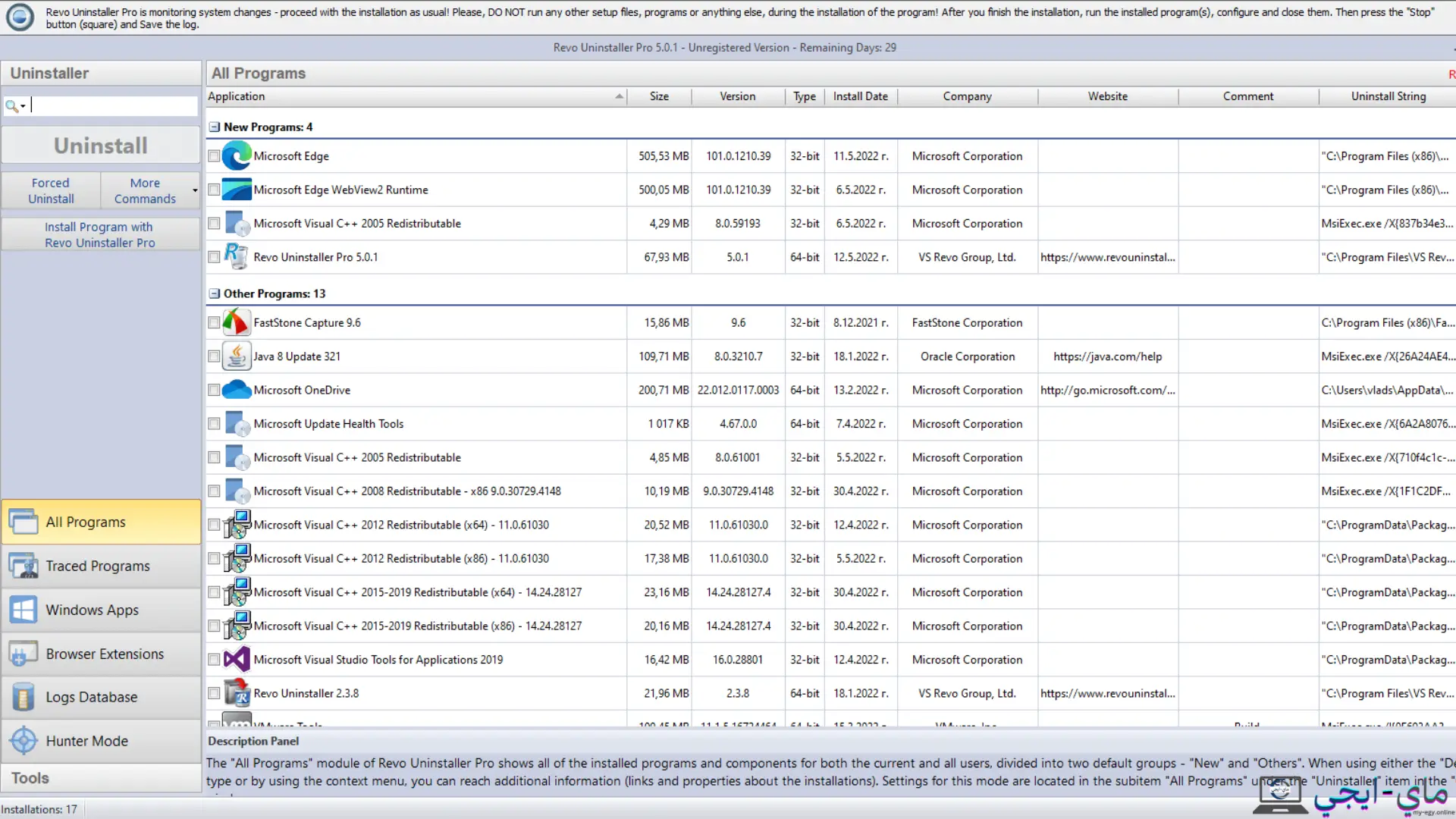The width and height of the screenshot is (1456, 819).
Task: Check the Revo Uninstaller 2.3.8 checkbox
Action: (214, 693)
